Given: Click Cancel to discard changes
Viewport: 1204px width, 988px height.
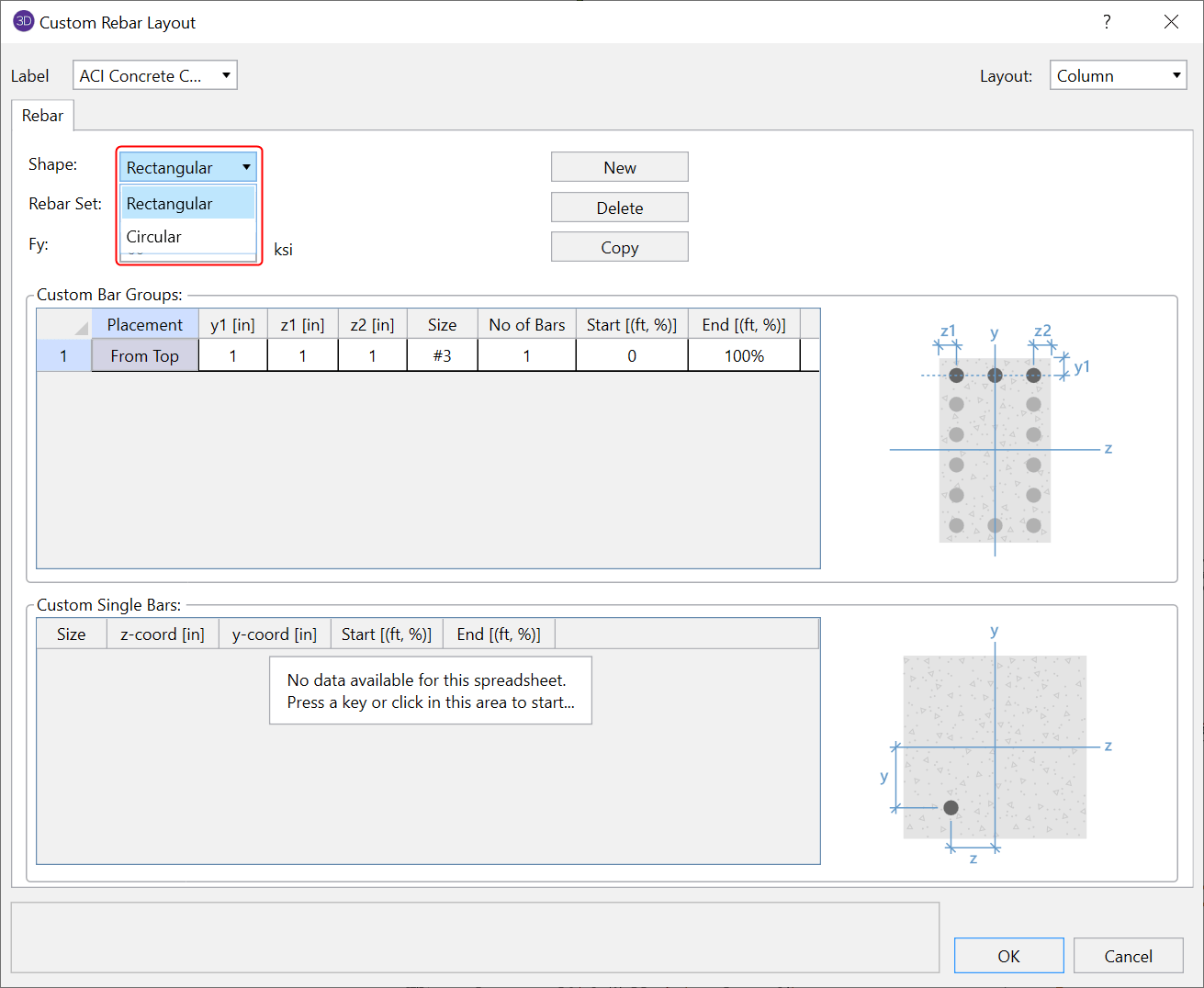Looking at the screenshot, I should pyautogui.click(x=1128, y=956).
